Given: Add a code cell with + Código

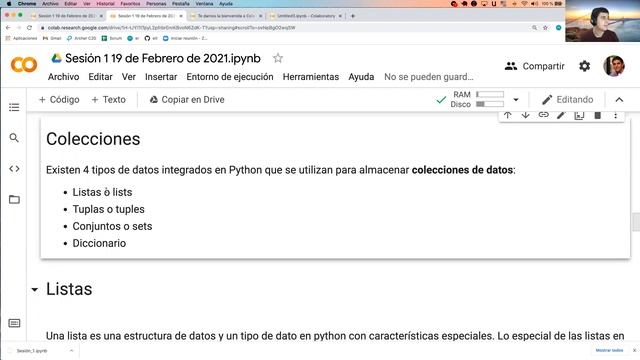Looking at the screenshot, I should pyautogui.click(x=59, y=100).
